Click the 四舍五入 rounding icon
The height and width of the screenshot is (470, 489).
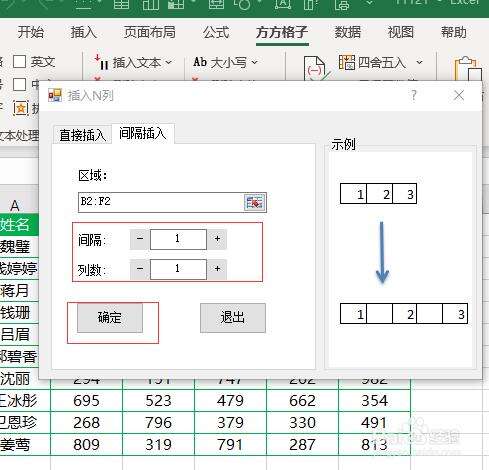(x=347, y=62)
